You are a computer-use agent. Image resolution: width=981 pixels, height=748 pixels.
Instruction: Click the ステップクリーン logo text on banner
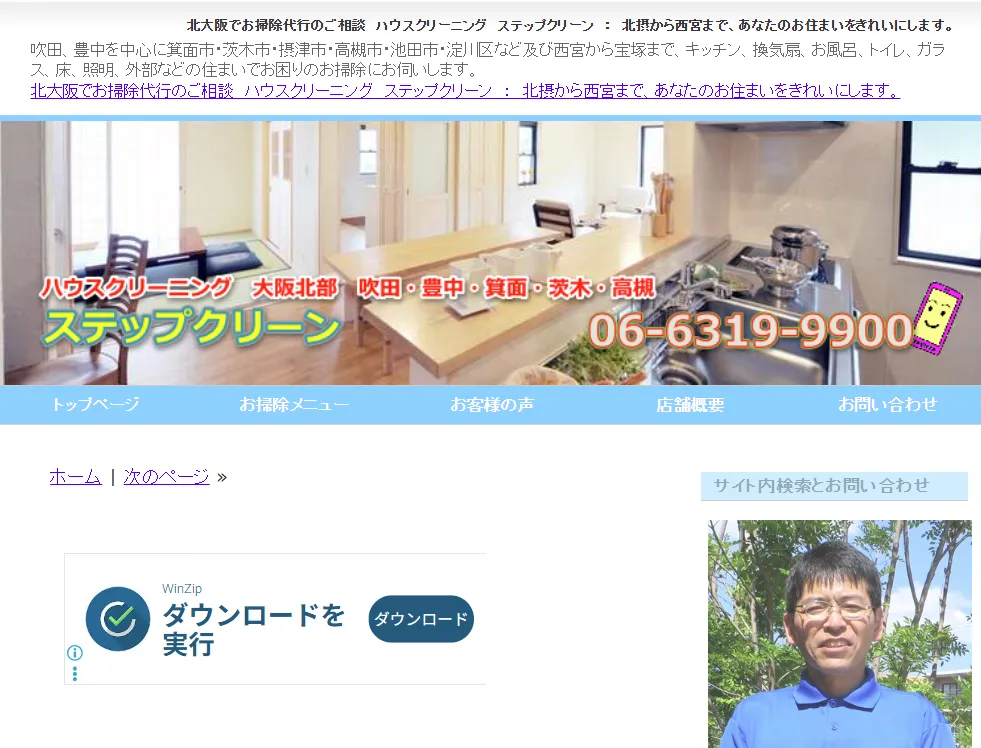tap(191, 327)
